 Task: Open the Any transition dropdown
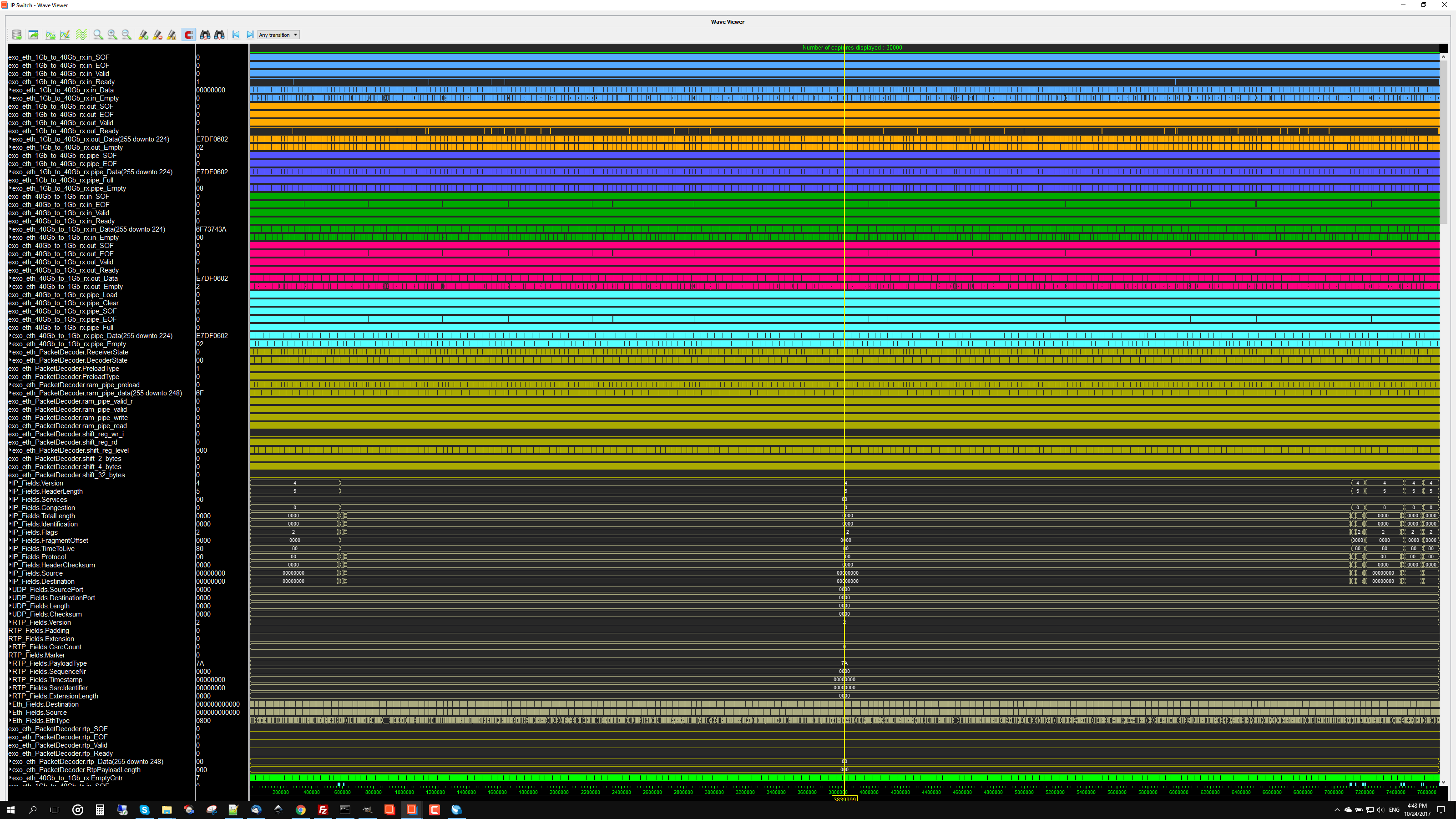click(278, 35)
